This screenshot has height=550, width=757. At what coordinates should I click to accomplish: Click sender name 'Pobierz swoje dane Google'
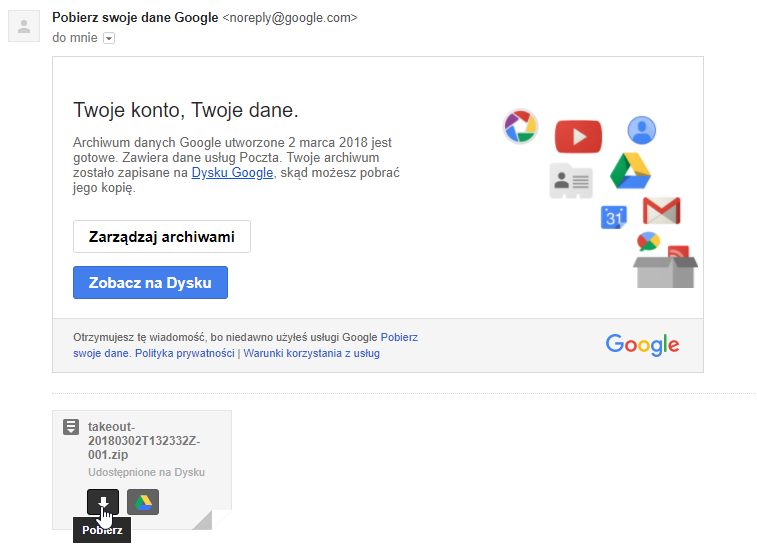click(x=135, y=17)
